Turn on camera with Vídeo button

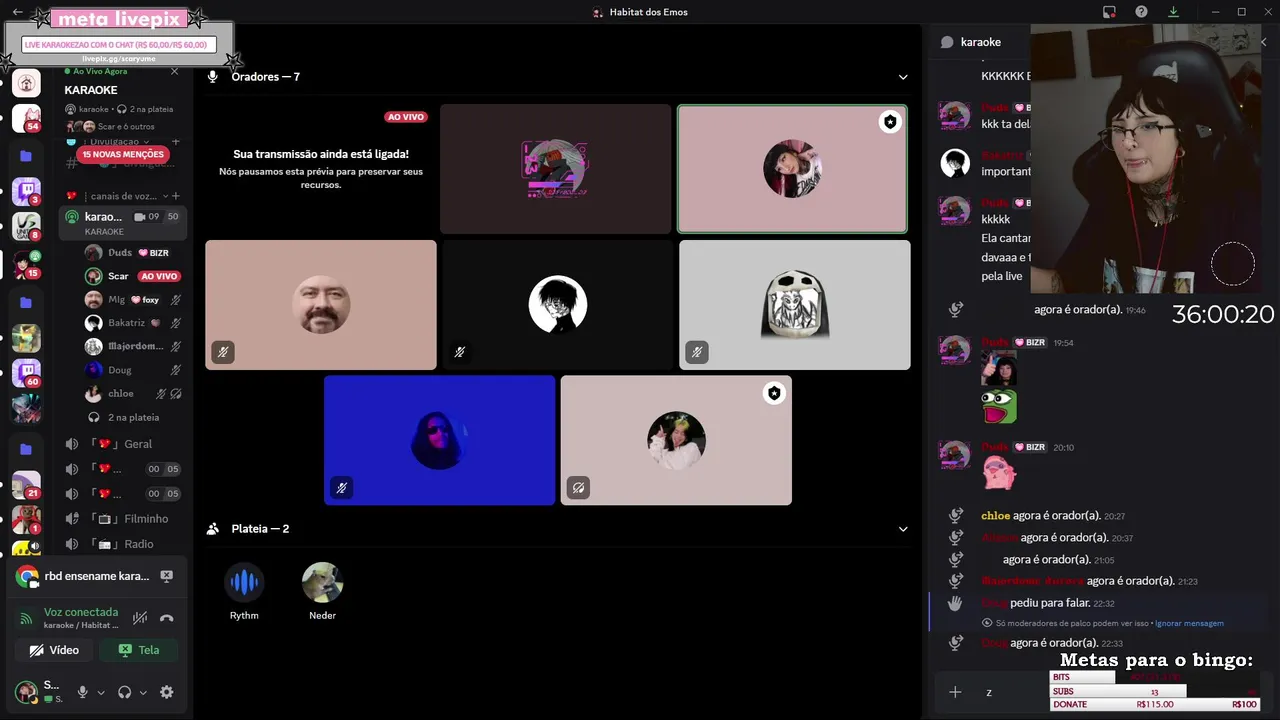tap(55, 650)
